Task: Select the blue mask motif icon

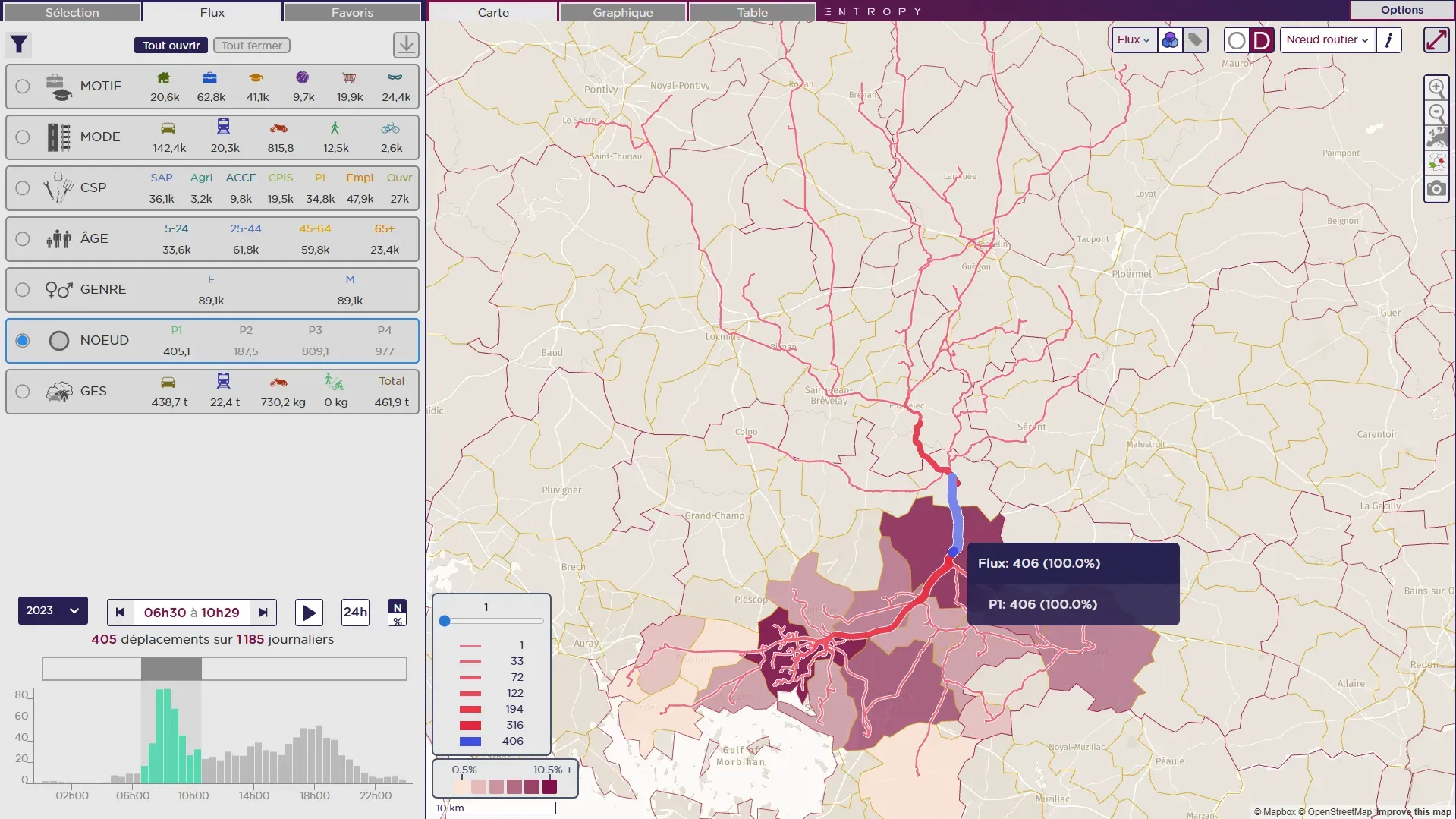Action: tap(395, 77)
